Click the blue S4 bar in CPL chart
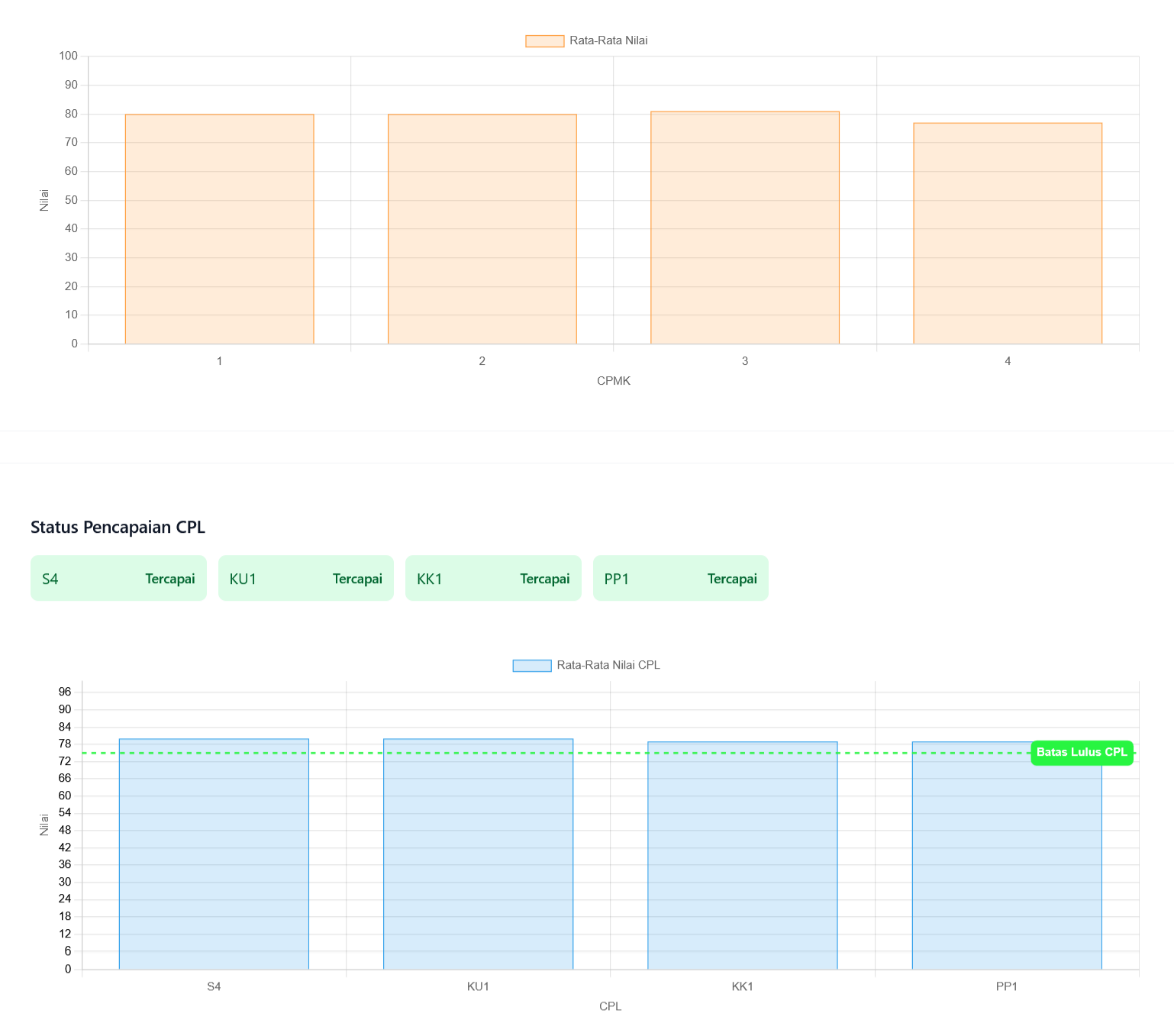This screenshot has height=1036, width=1174. 214,855
